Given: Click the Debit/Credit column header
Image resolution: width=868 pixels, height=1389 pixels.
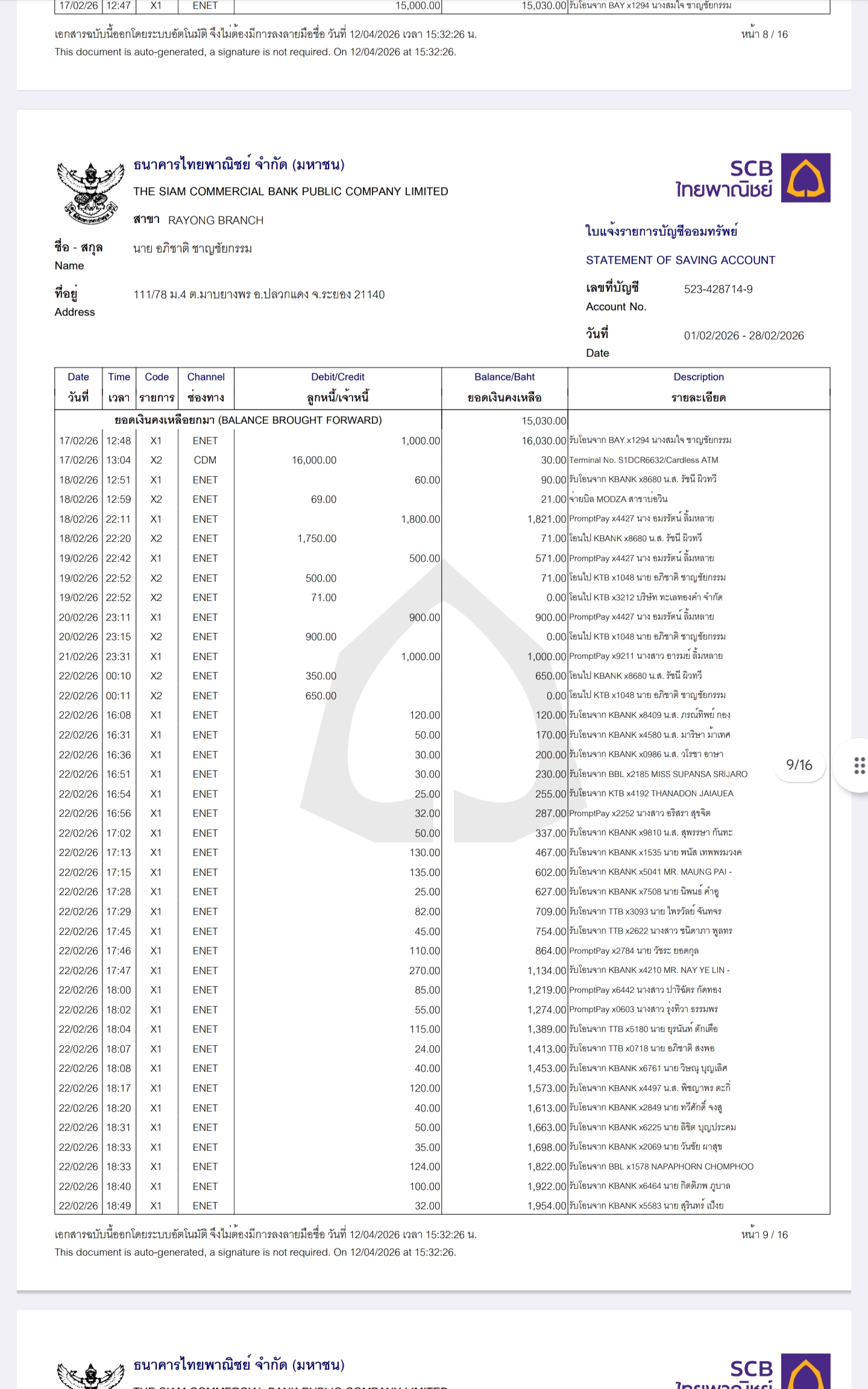Looking at the screenshot, I should click(x=338, y=387).
